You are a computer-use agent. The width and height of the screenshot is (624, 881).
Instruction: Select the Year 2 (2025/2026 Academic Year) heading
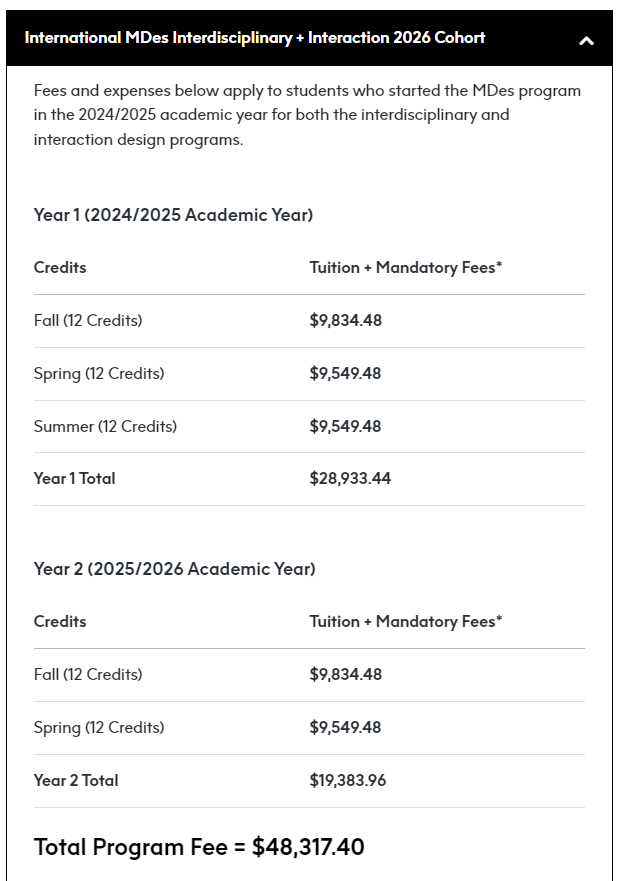174,569
